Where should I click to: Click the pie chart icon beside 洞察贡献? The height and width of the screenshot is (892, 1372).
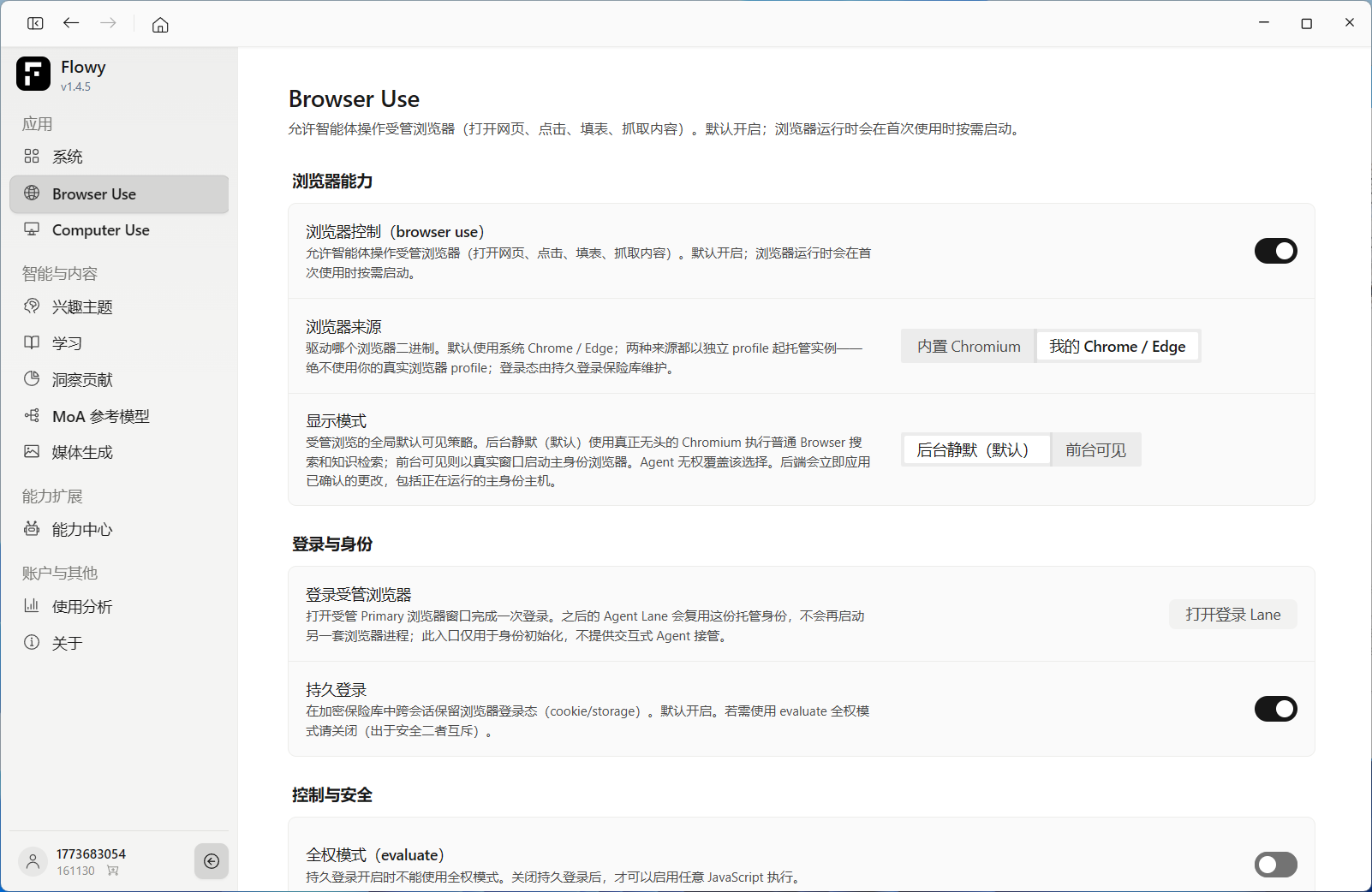point(32,379)
